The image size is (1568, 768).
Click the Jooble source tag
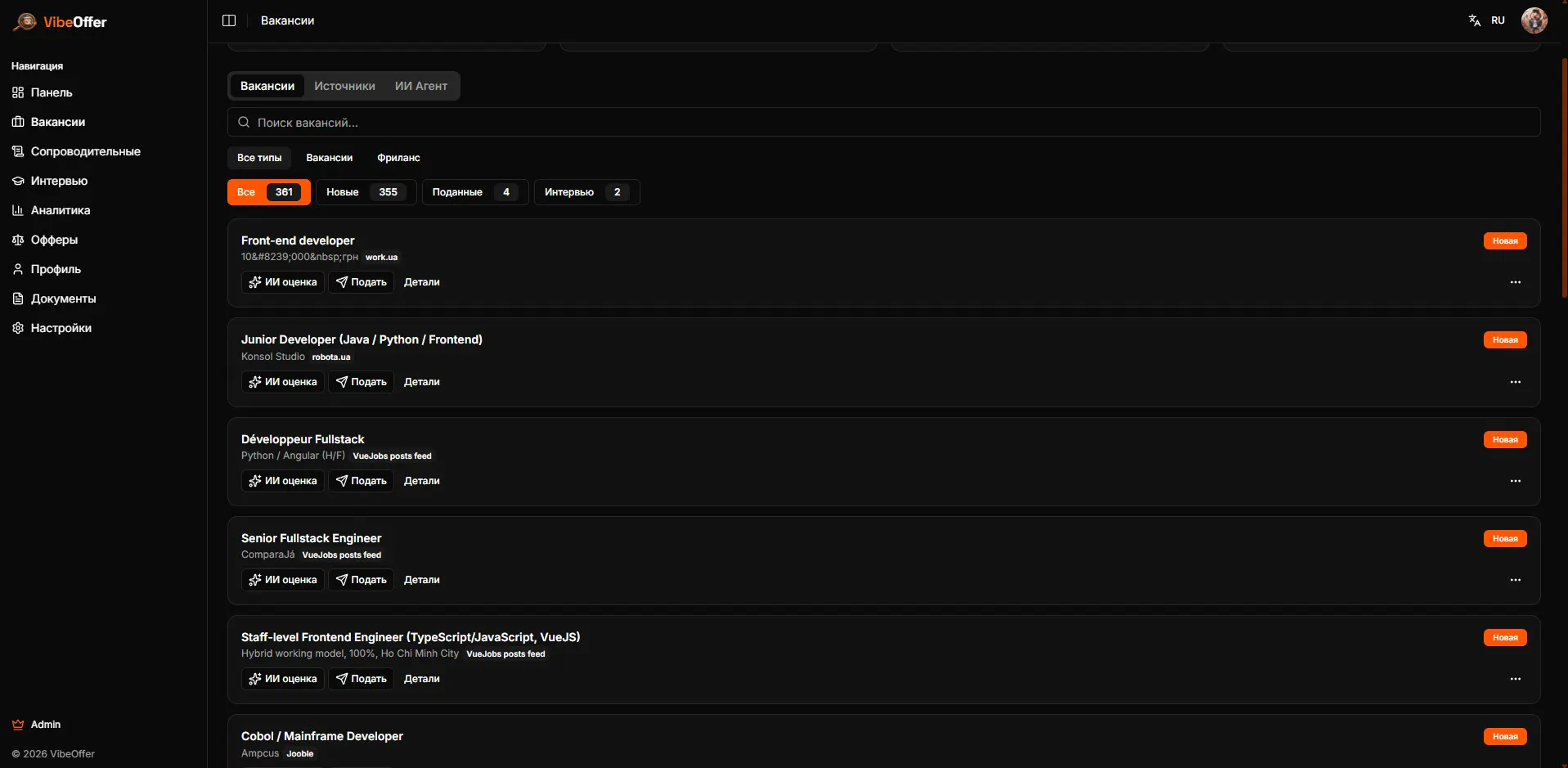point(300,754)
